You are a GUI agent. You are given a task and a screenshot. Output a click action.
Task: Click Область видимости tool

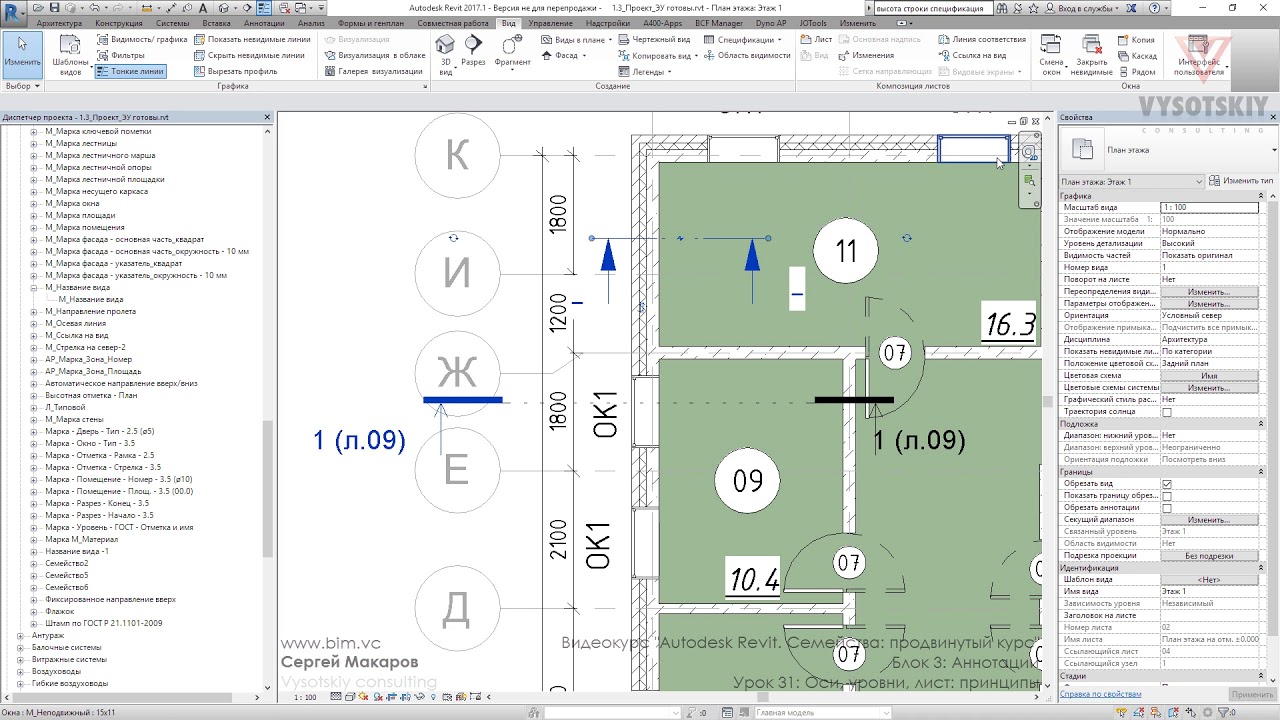[x=746, y=55]
